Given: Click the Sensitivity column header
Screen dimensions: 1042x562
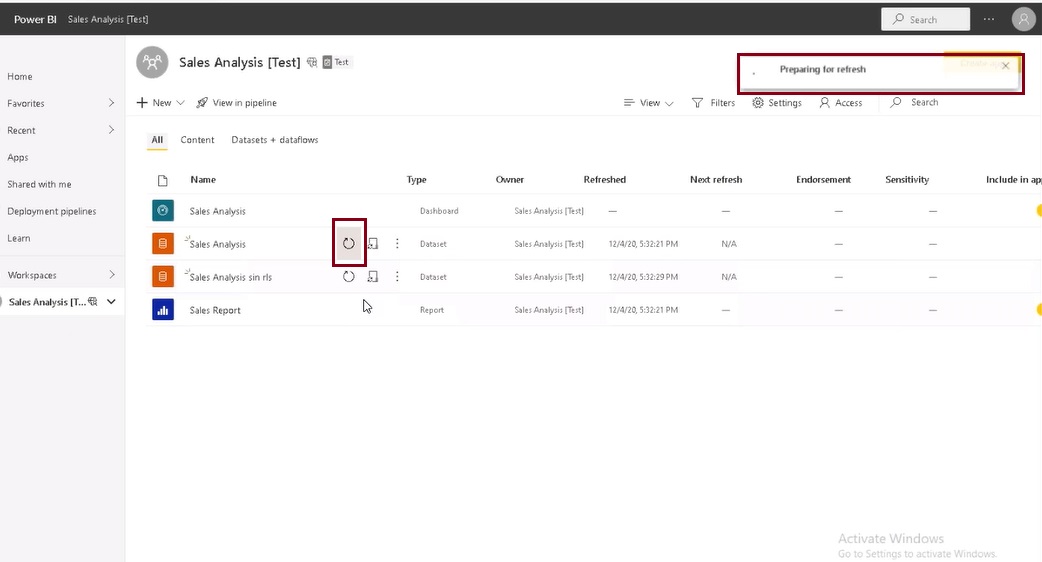Looking at the screenshot, I should (907, 179).
